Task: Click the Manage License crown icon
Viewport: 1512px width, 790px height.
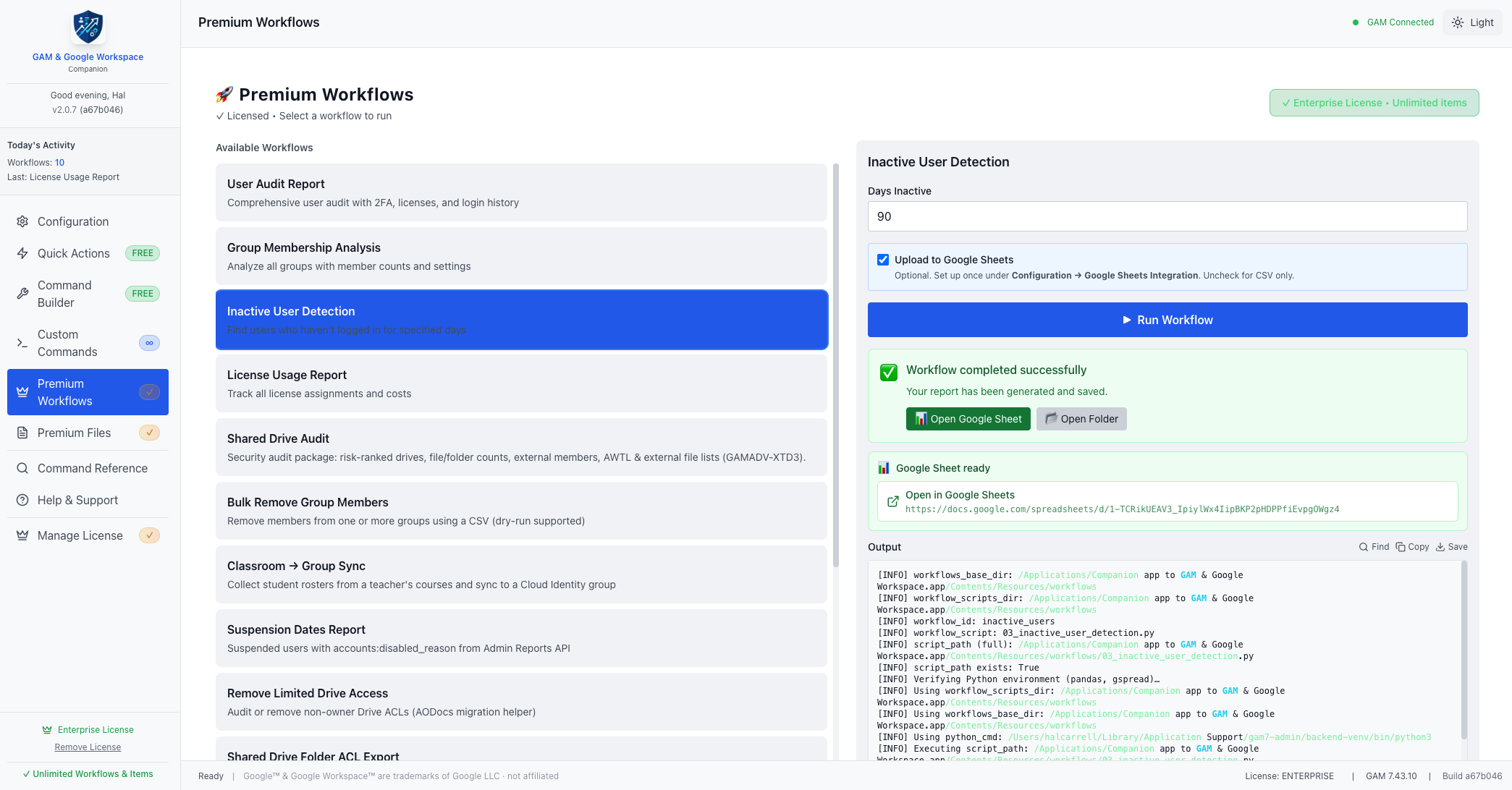Action: coord(22,535)
